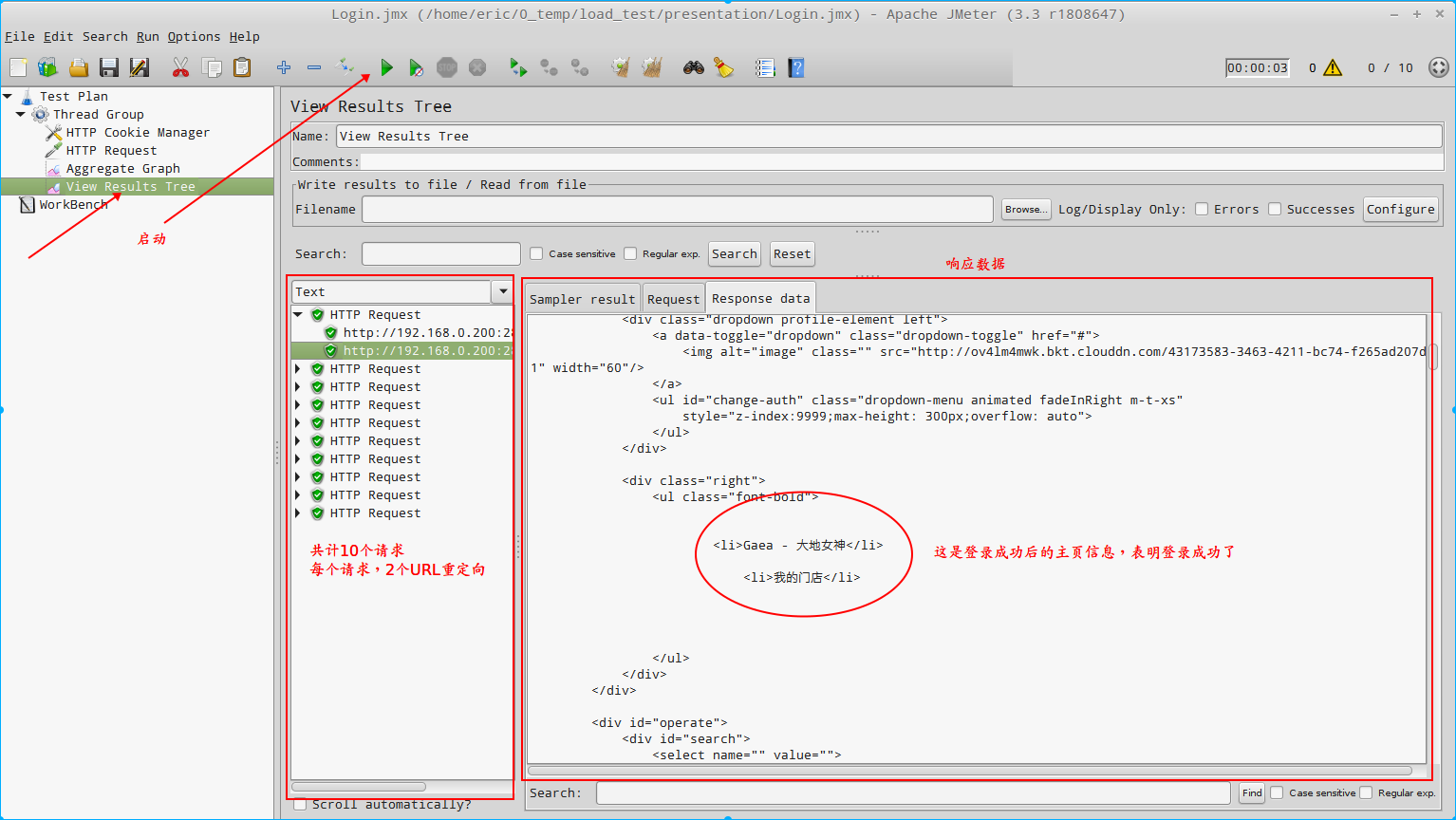The height and width of the screenshot is (820, 1456).
Task: Click the Cut scissors icon in toolbar
Action: pyautogui.click(x=180, y=67)
